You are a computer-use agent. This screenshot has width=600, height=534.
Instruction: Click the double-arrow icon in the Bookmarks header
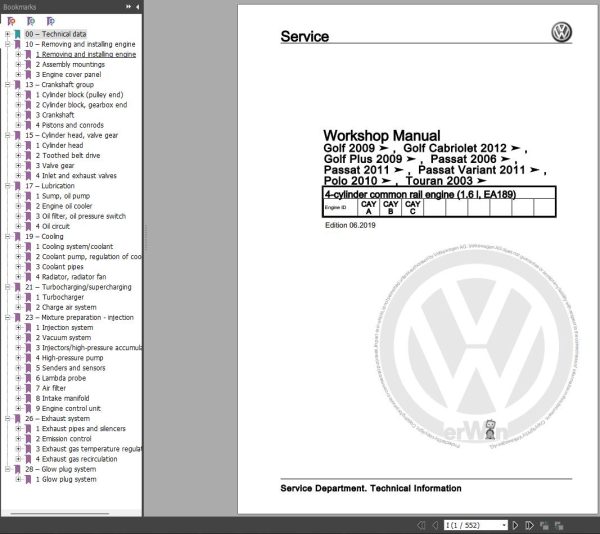click(x=128, y=7)
